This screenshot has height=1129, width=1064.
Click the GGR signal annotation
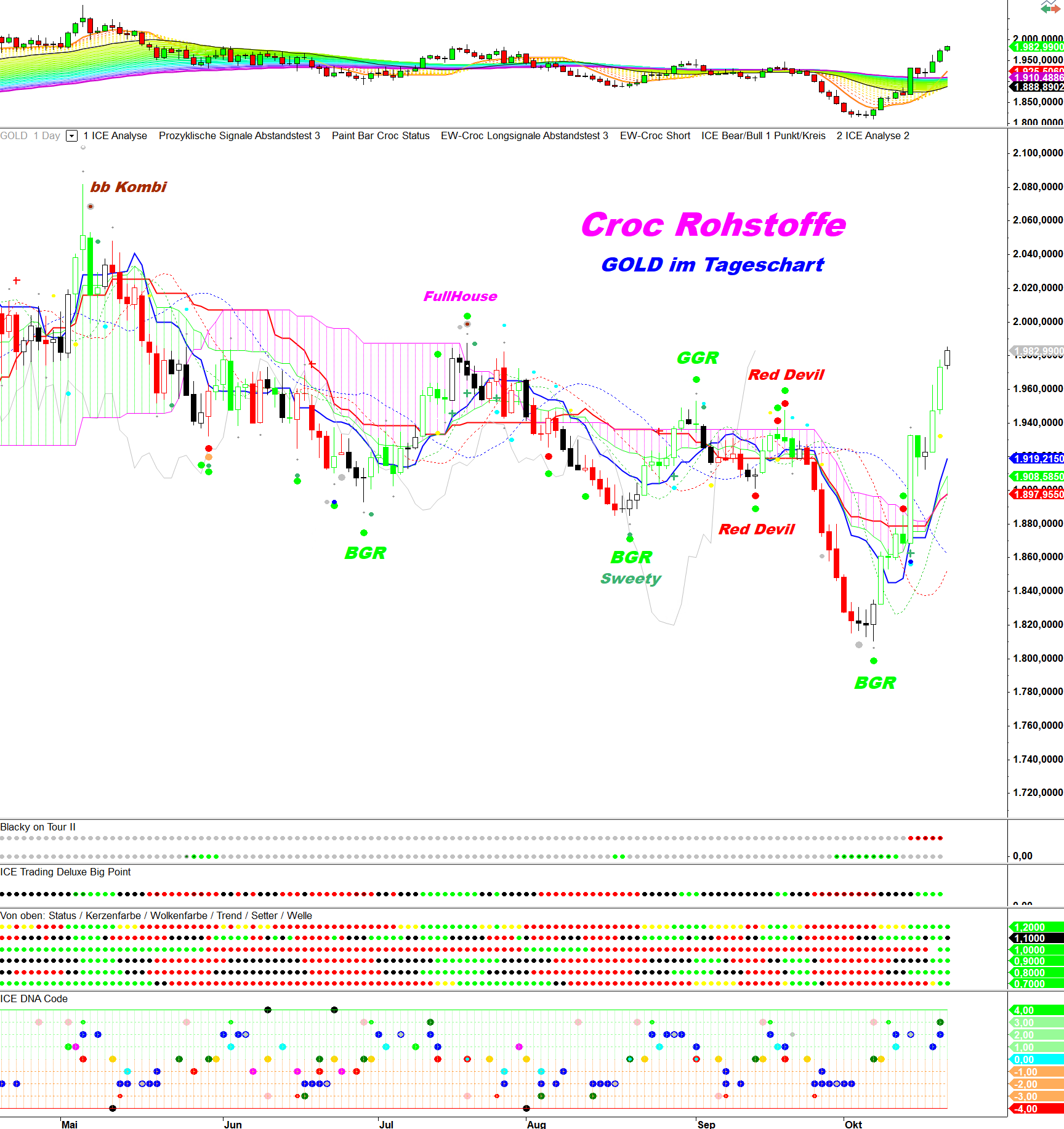tap(697, 358)
